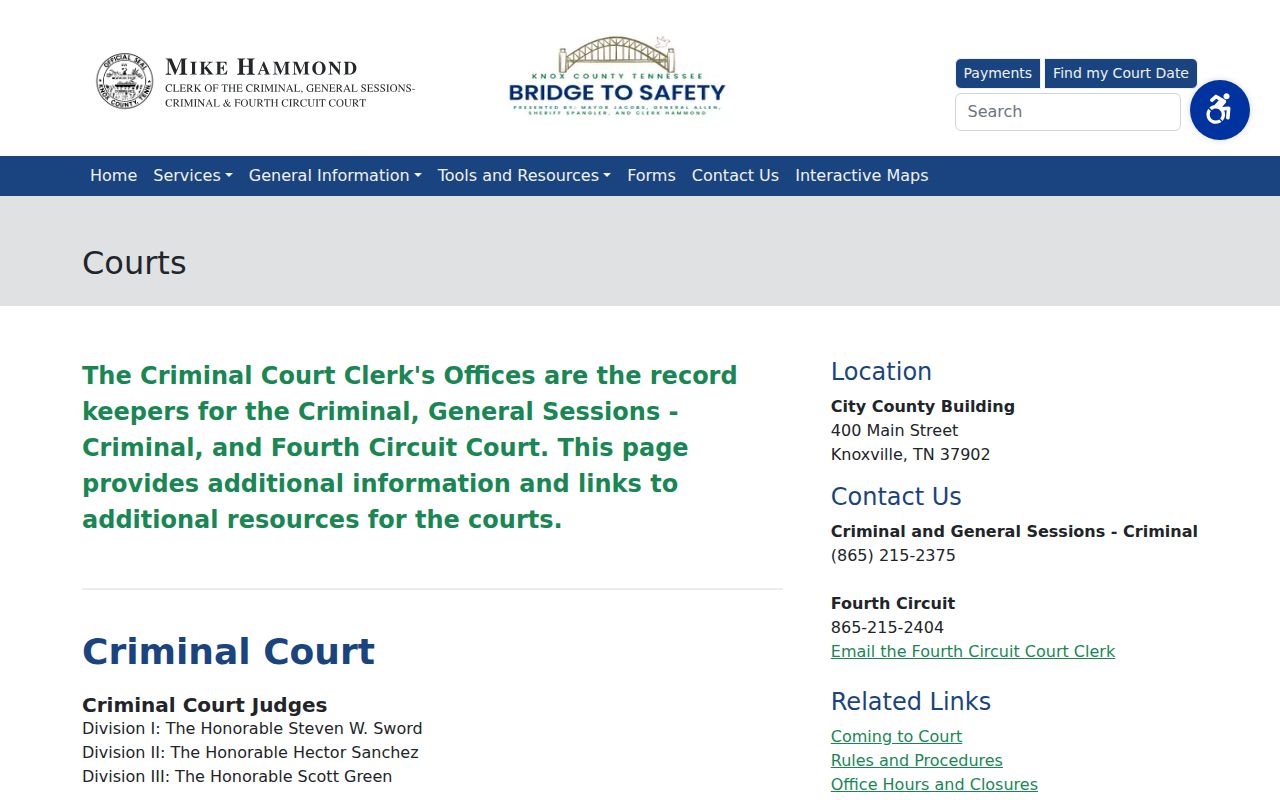Click the Knoxville, TN 37902 line

point(910,454)
